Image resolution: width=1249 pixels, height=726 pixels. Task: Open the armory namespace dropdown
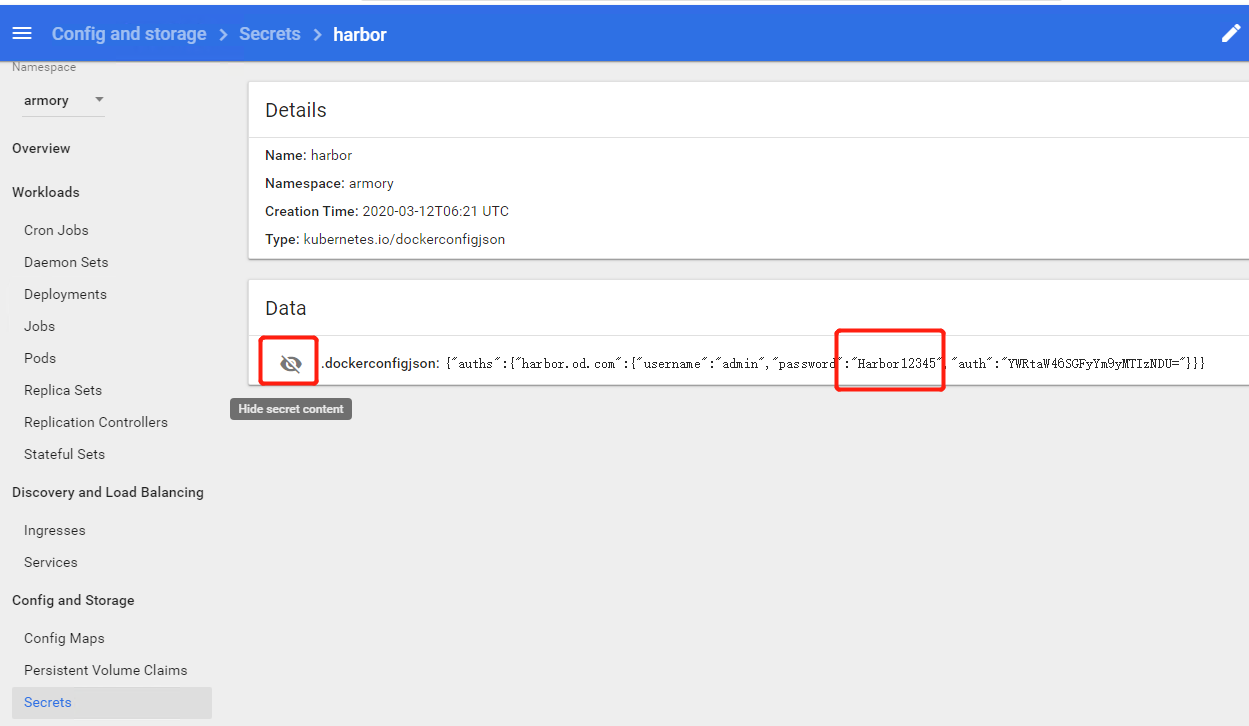(63, 100)
